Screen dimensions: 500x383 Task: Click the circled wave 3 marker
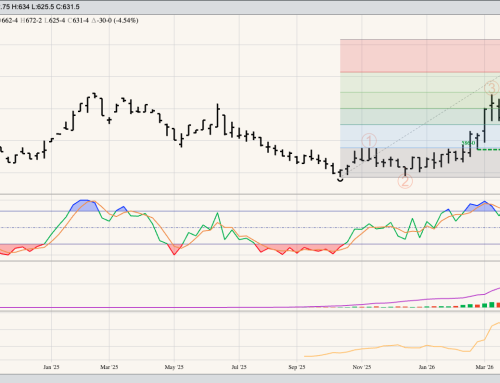(x=491, y=88)
